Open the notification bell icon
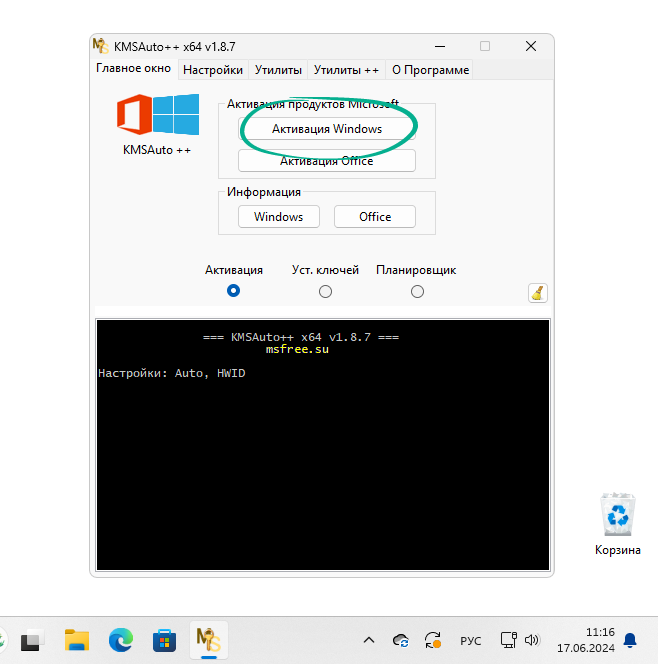This screenshot has height=664, width=658. coord(630,640)
